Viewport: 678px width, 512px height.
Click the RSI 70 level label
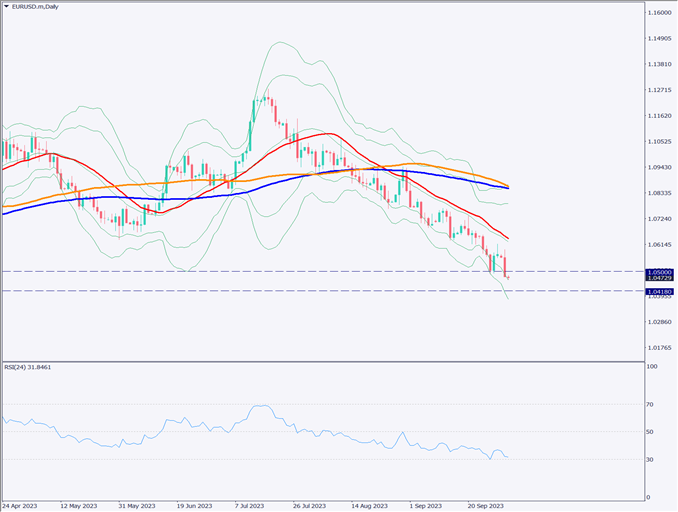click(650, 405)
